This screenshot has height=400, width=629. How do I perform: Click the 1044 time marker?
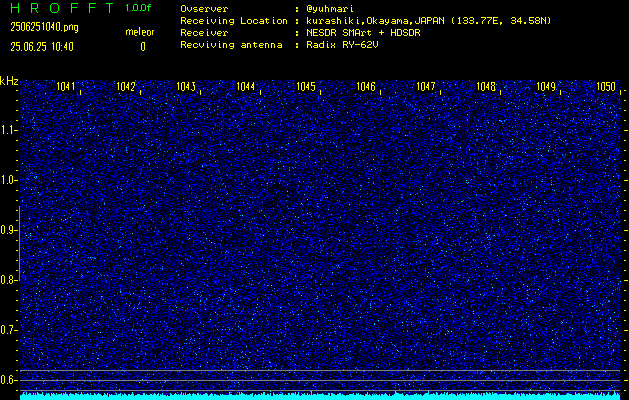[246, 87]
